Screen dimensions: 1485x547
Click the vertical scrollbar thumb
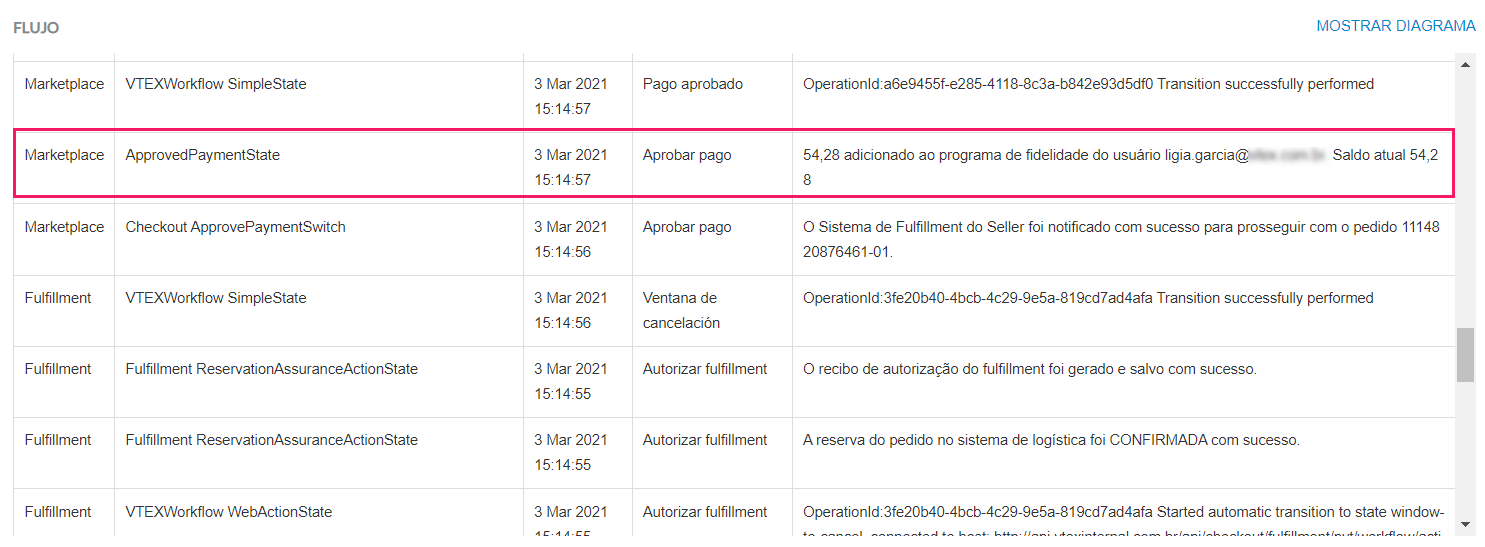(1466, 354)
